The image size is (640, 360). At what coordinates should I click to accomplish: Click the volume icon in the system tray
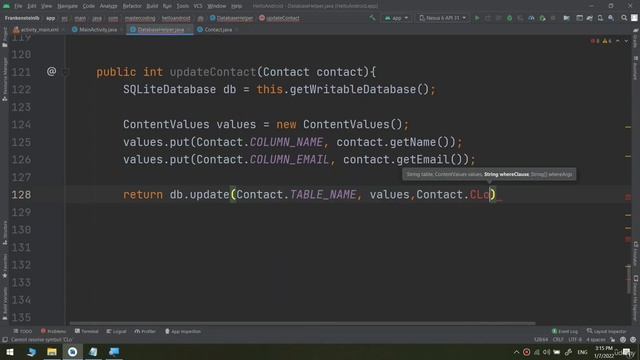point(546,352)
